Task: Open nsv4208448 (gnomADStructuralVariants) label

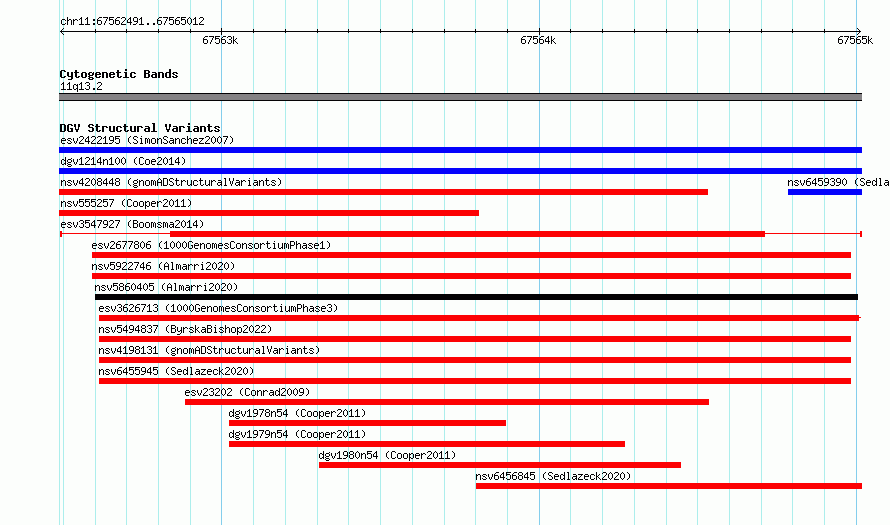Action: (171, 182)
